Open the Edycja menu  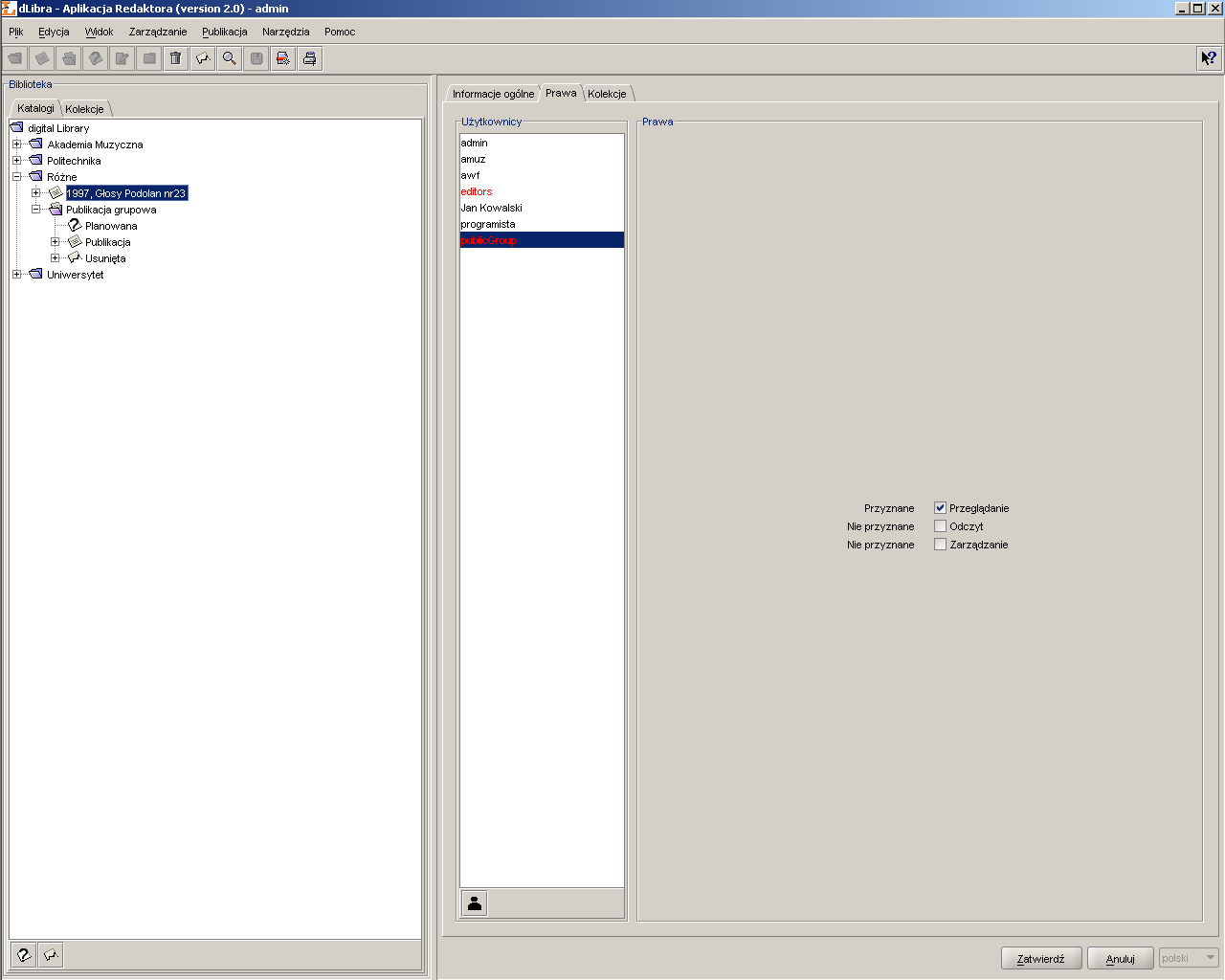[x=54, y=32]
